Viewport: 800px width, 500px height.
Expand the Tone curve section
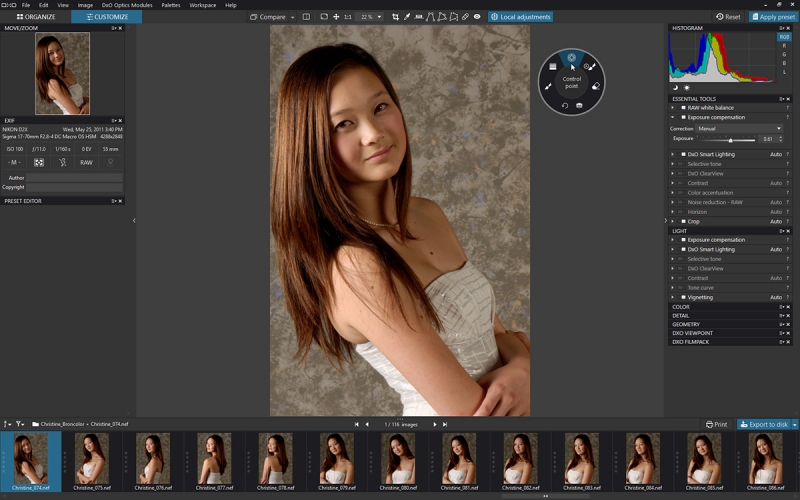pyautogui.click(x=672, y=288)
